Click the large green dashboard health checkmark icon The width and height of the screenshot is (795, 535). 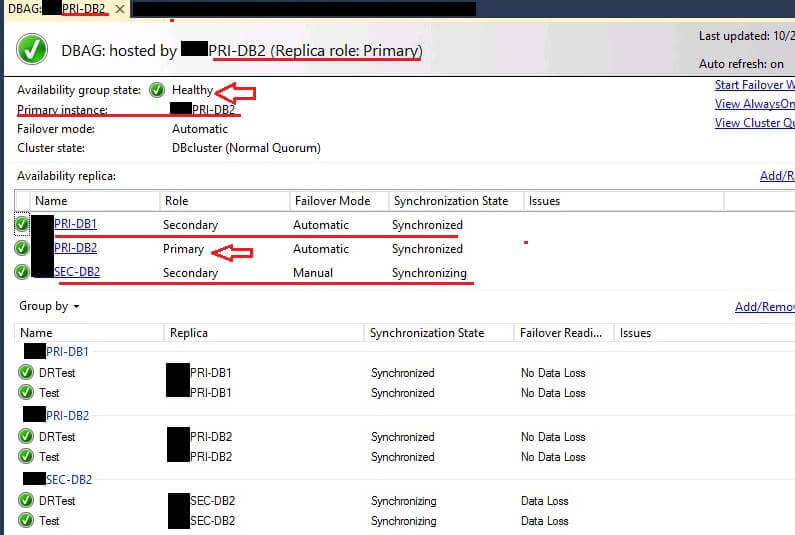coord(32,50)
